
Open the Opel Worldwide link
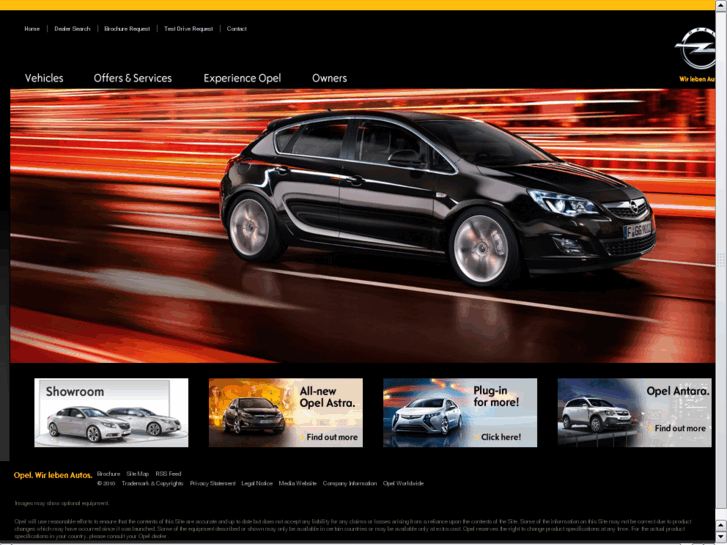tap(403, 483)
